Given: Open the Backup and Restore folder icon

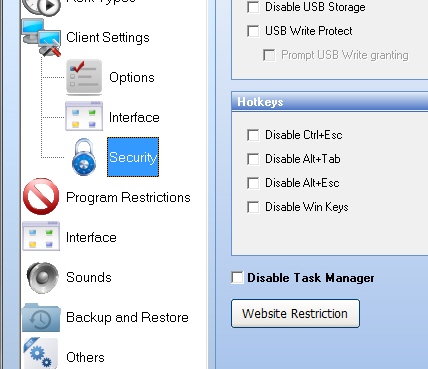Looking at the screenshot, I should (x=41, y=317).
